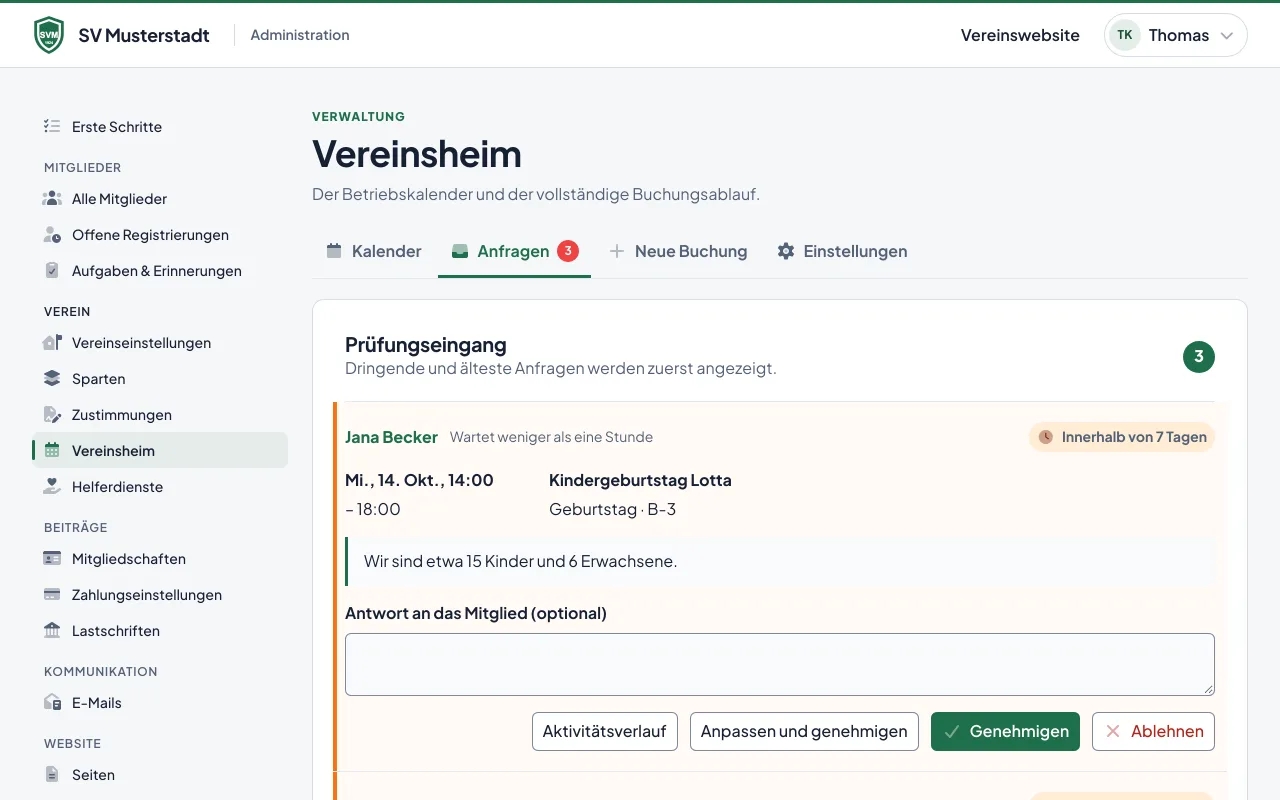
Task: Click the Vereinseinstellungen house-gear icon
Action: pos(52,343)
